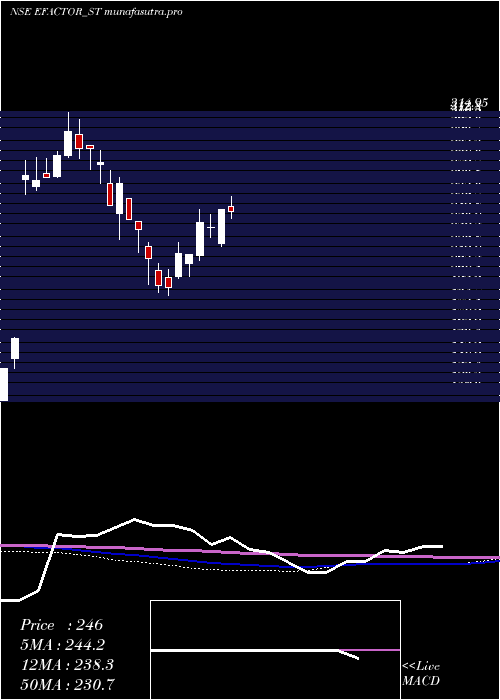Click the last red candlestick on the chart
This screenshot has height=700, width=500.
(x=231, y=208)
